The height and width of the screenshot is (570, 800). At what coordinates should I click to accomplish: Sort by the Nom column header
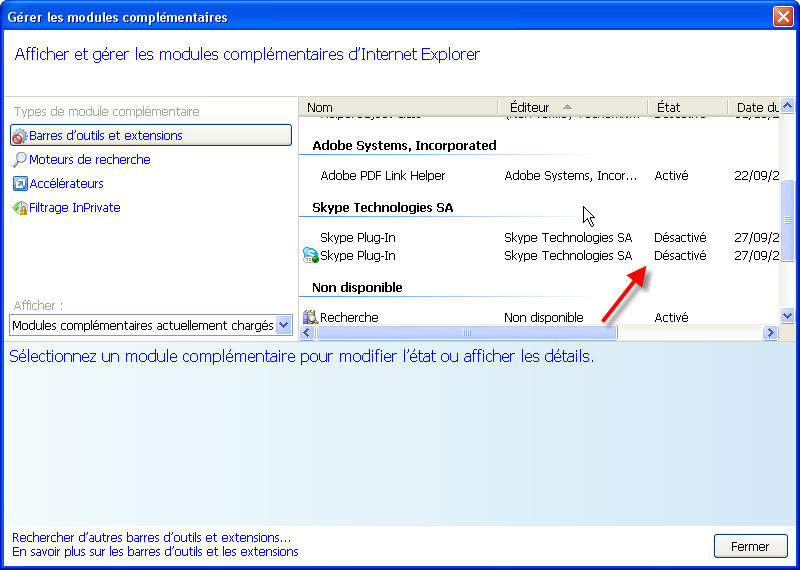point(398,107)
